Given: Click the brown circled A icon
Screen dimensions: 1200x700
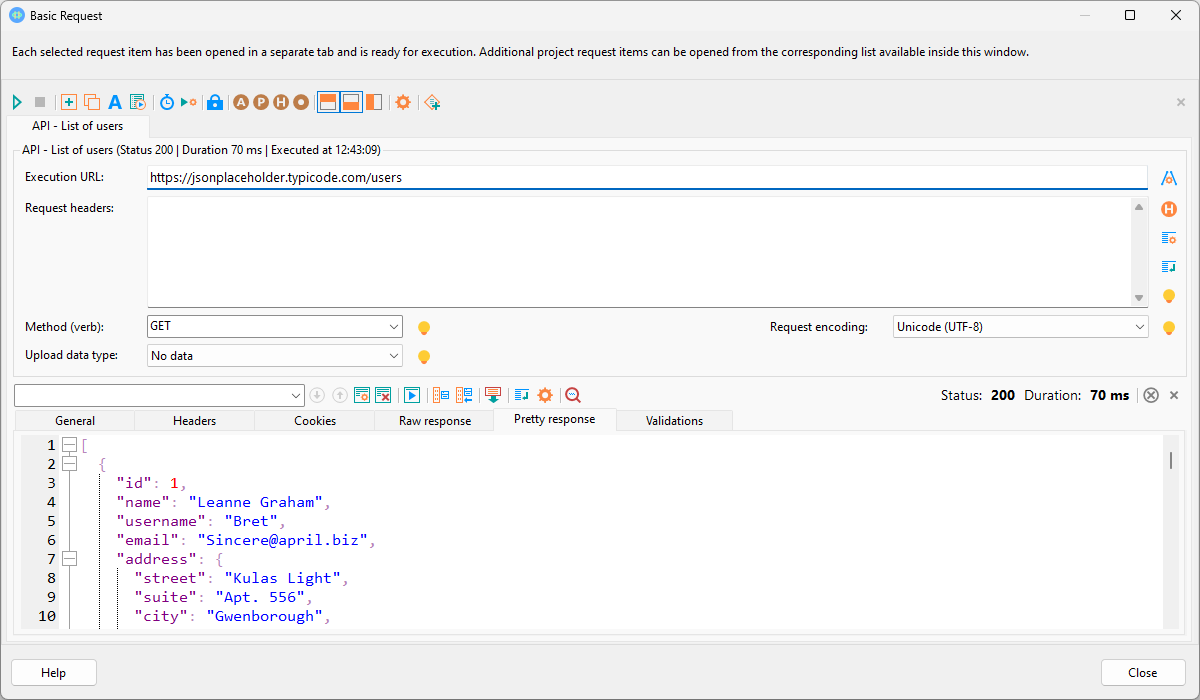Looking at the screenshot, I should [241, 102].
